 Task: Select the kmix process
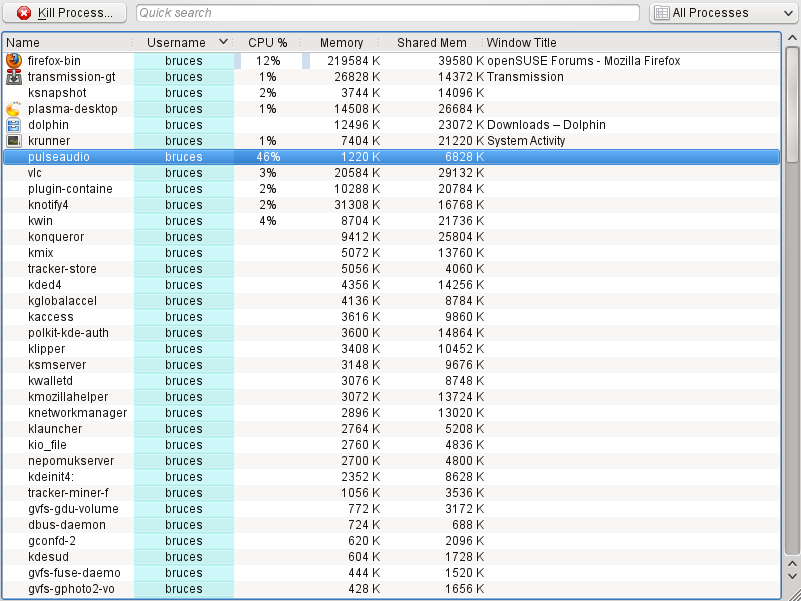tap(40, 253)
